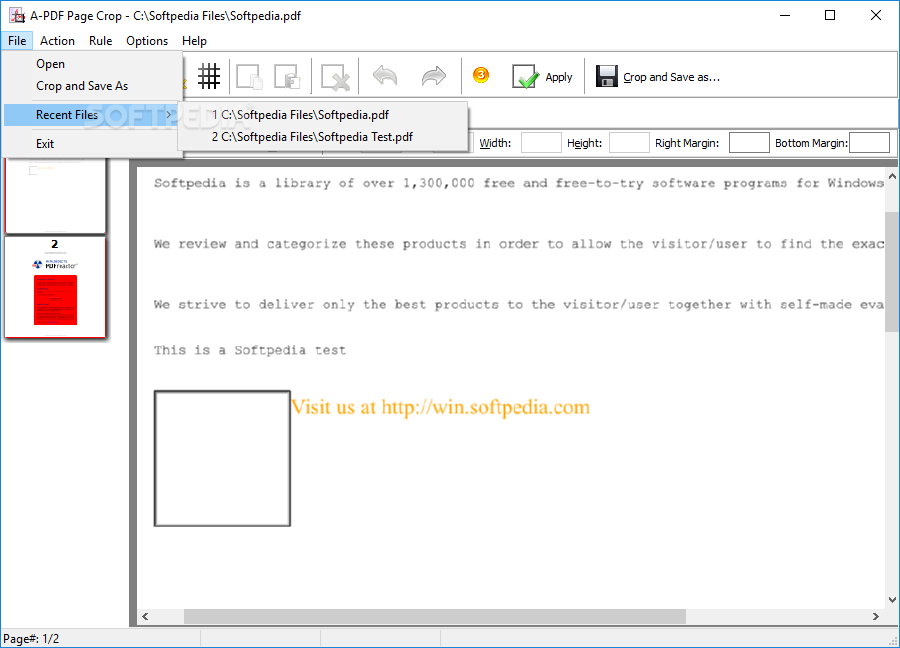This screenshot has width=900, height=648.
Task: Select page 2 thumbnail
Action: pyautogui.click(x=55, y=287)
